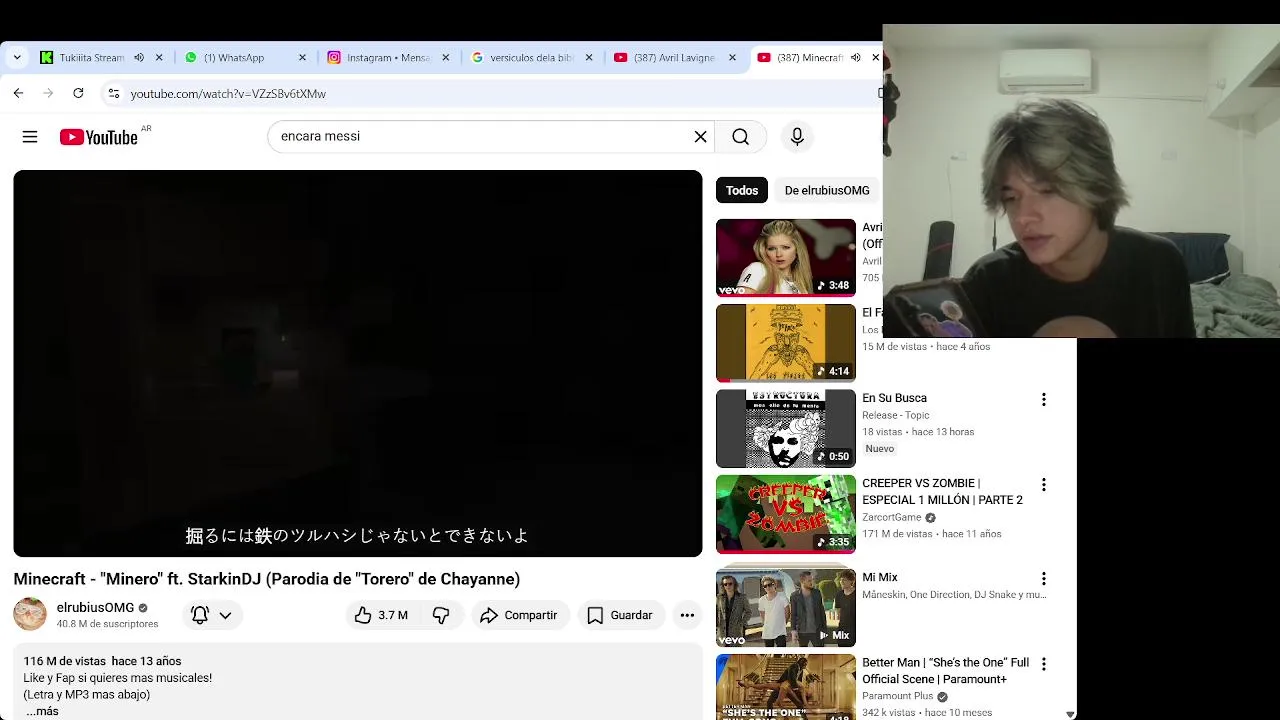The image size is (1280, 720).
Task: Click the address bar URL
Action: pyautogui.click(x=228, y=94)
